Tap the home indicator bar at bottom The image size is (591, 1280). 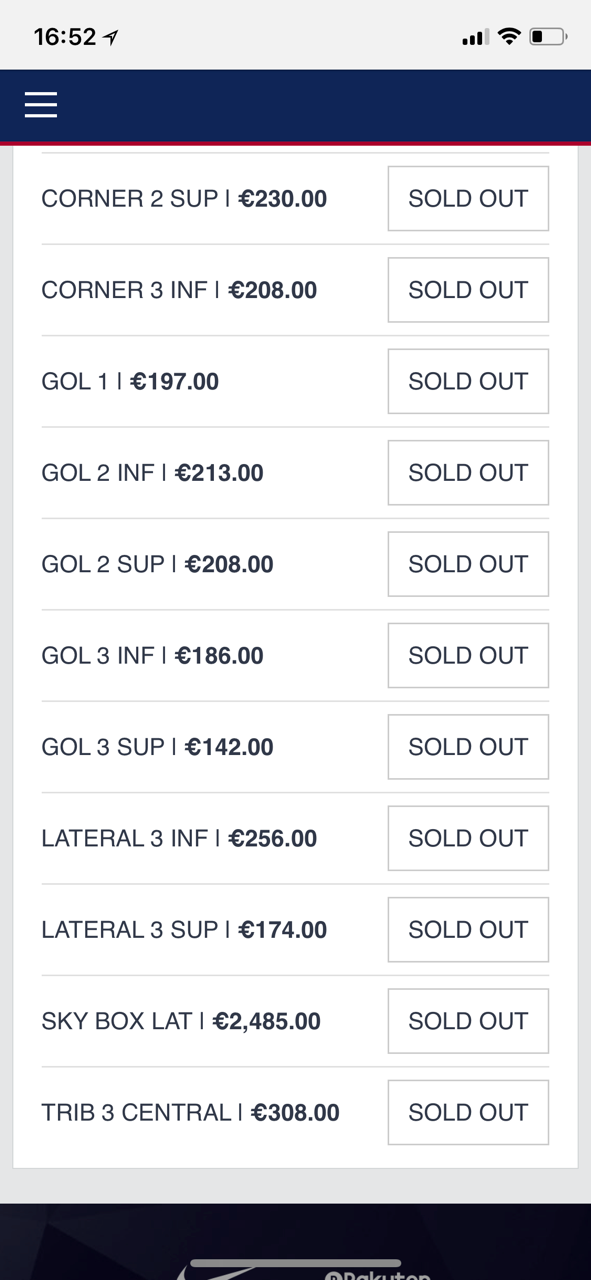[x=296, y=1264]
